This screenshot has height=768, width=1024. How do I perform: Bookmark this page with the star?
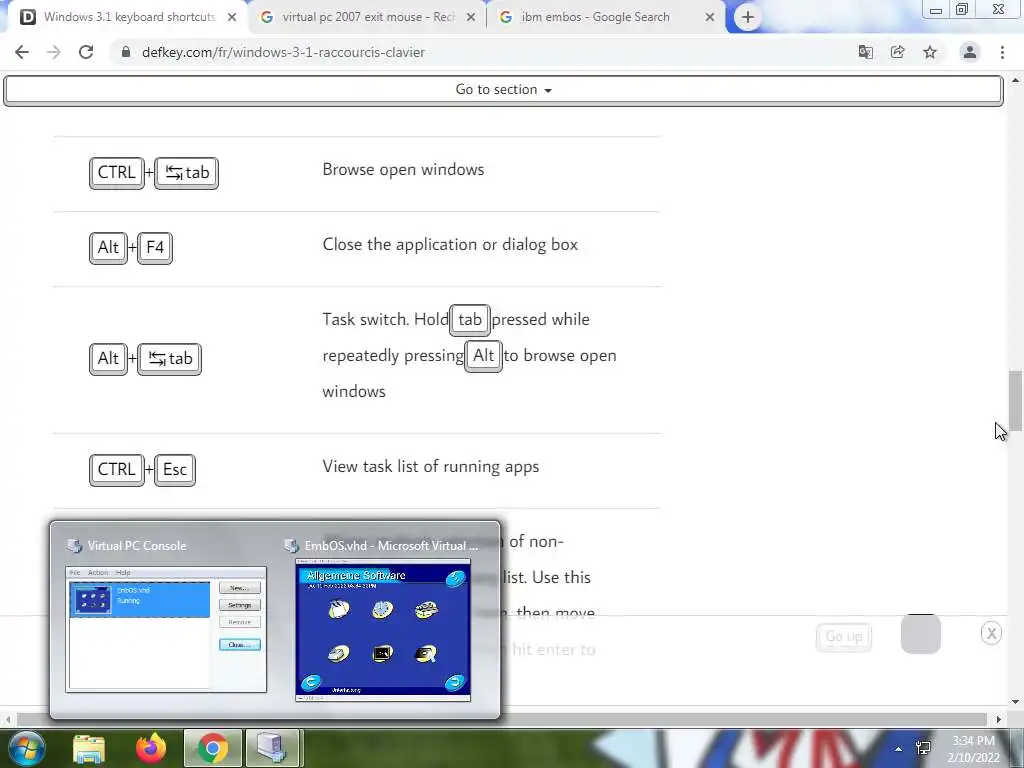[x=930, y=52]
